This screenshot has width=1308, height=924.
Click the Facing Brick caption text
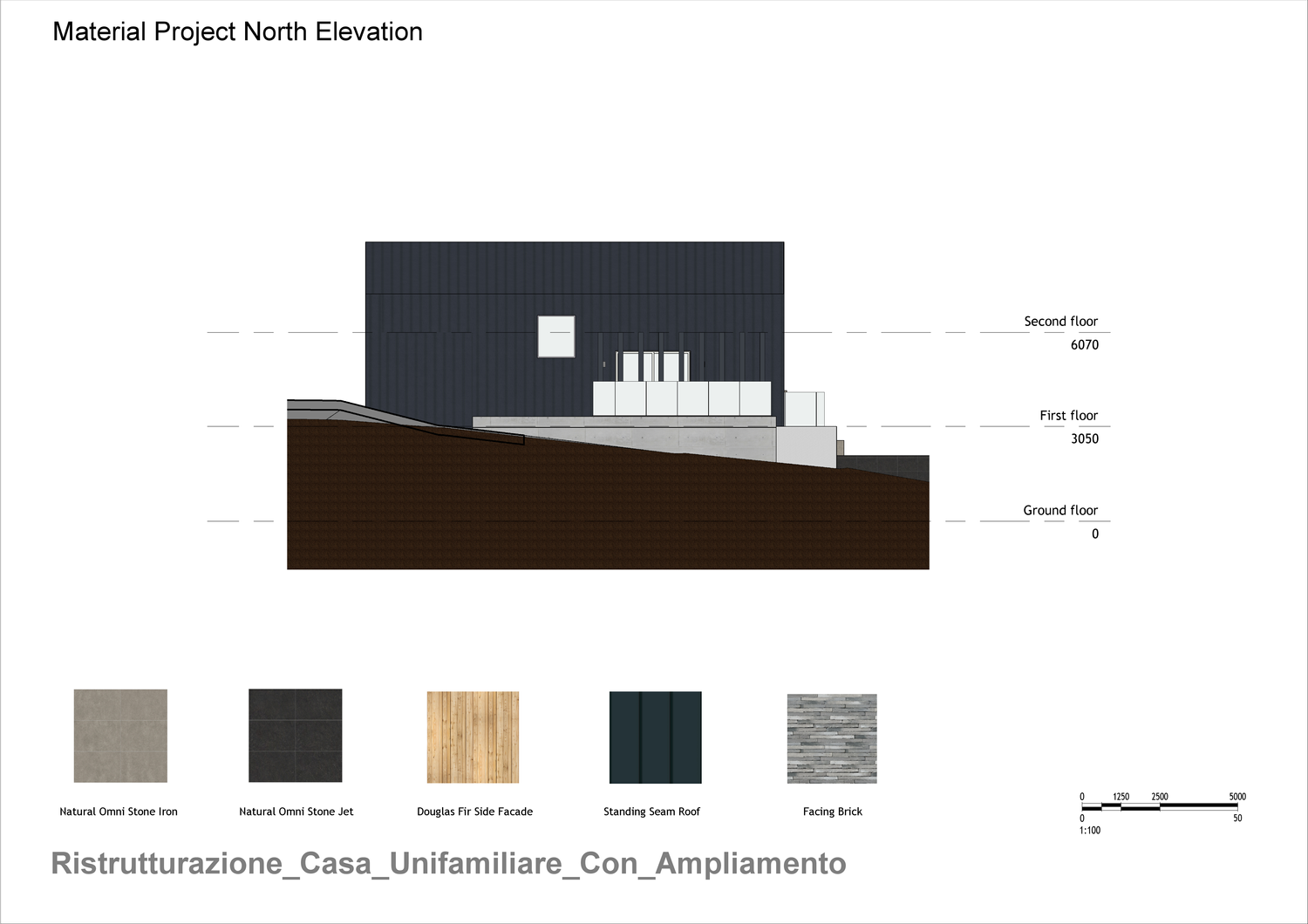832,812
